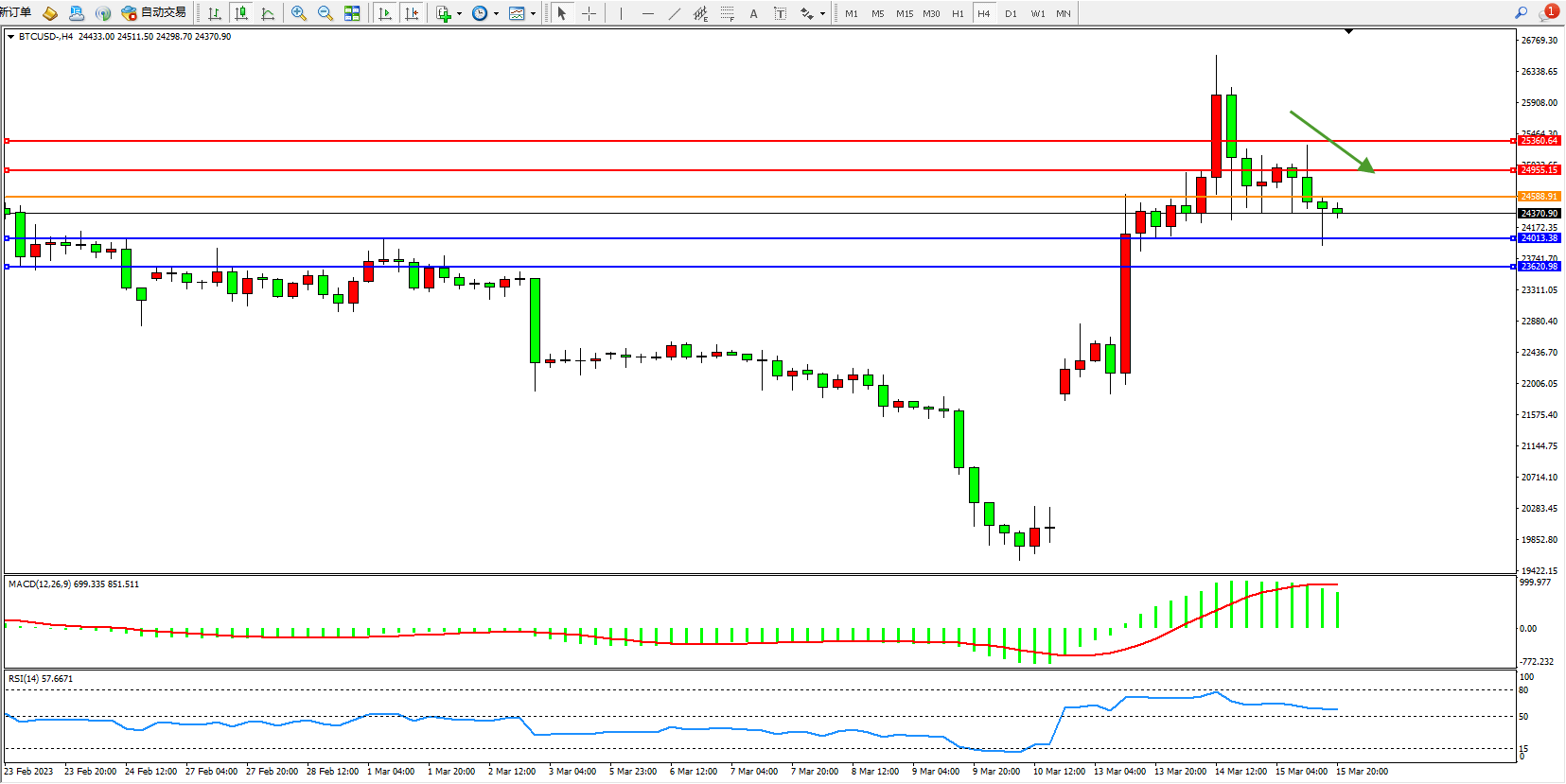1566x784 pixels.
Task: Click the 自动交易 auto trading button
Action: tap(154, 13)
